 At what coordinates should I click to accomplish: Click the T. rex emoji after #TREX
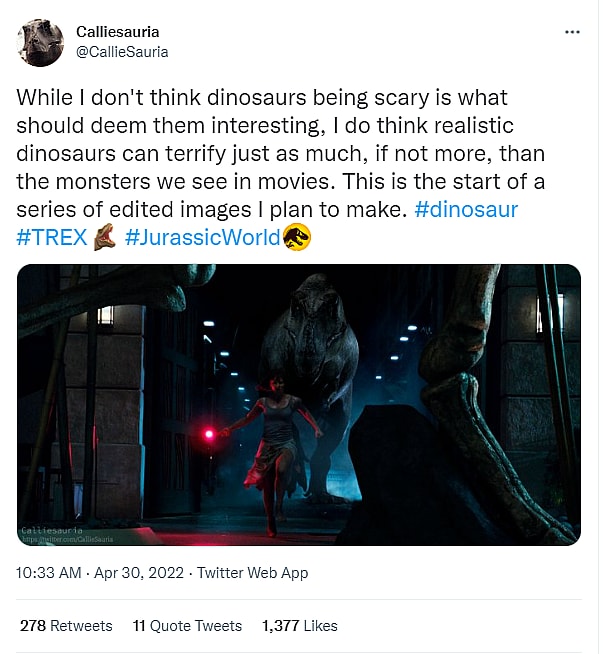[105, 238]
